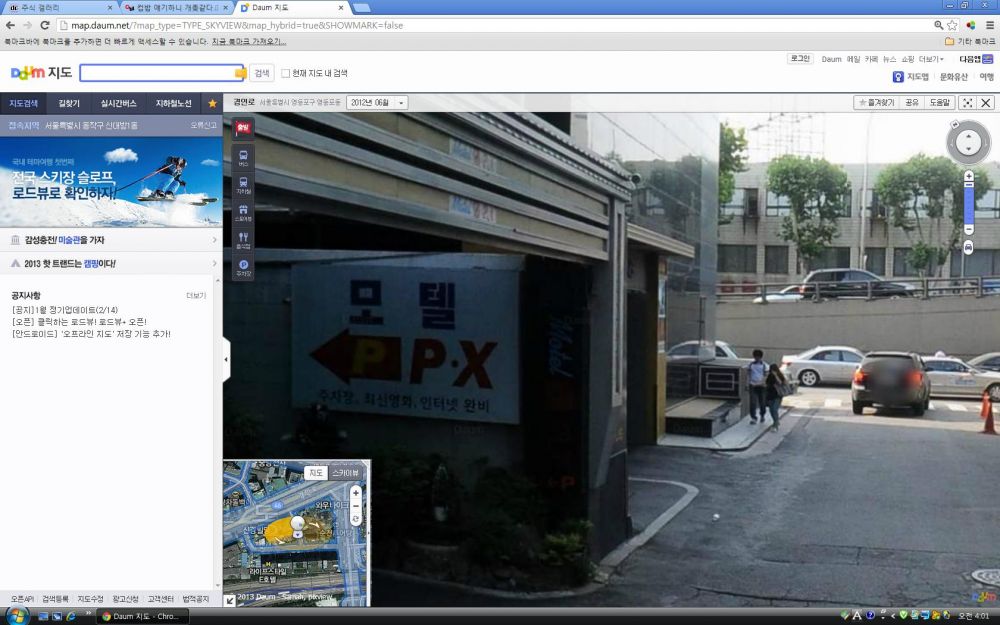Toggle 현재 지도 내 검색 checkbox

(286, 73)
